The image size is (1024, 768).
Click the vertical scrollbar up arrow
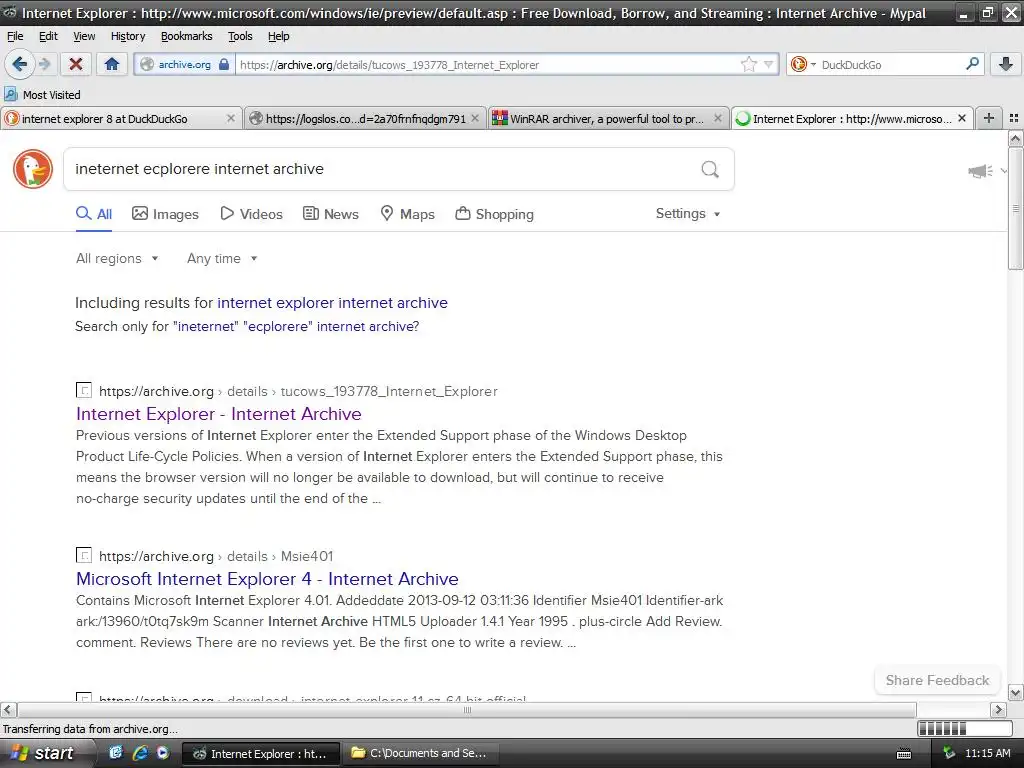pos(1015,138)
